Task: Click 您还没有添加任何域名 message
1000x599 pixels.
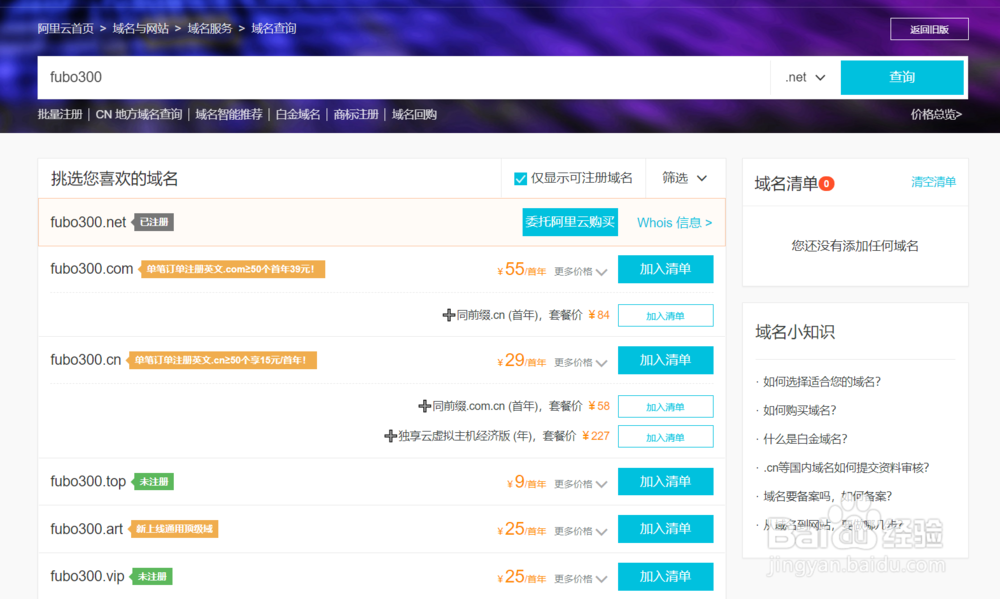Action: point(855,246)
